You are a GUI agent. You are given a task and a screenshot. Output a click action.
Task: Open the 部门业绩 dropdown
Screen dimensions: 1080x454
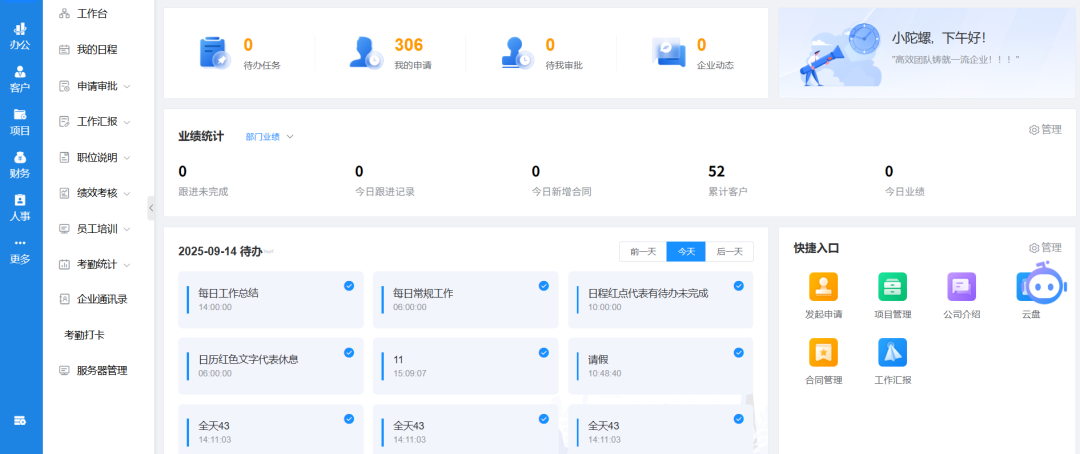pyautogui.click(x=269, y=137)
